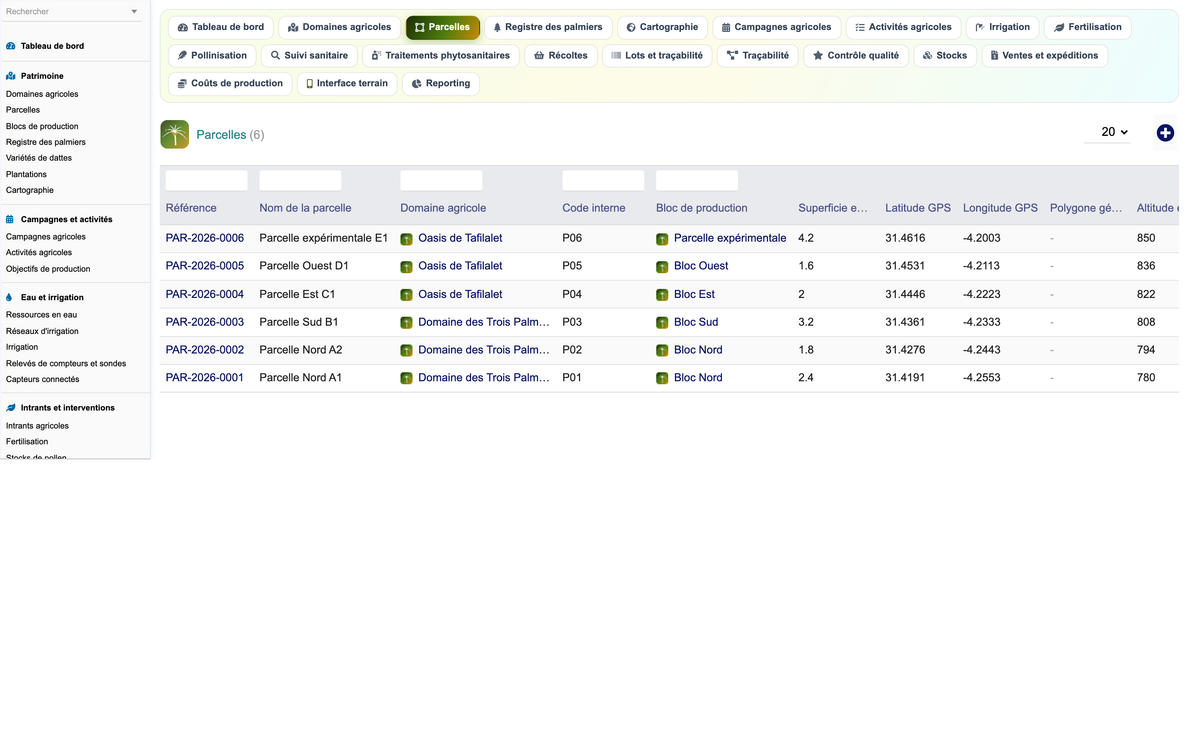Screen dimensions: 1200x743
Task: Click the Campagnes et activités calendar icon
Action: [x=11, y=219]
